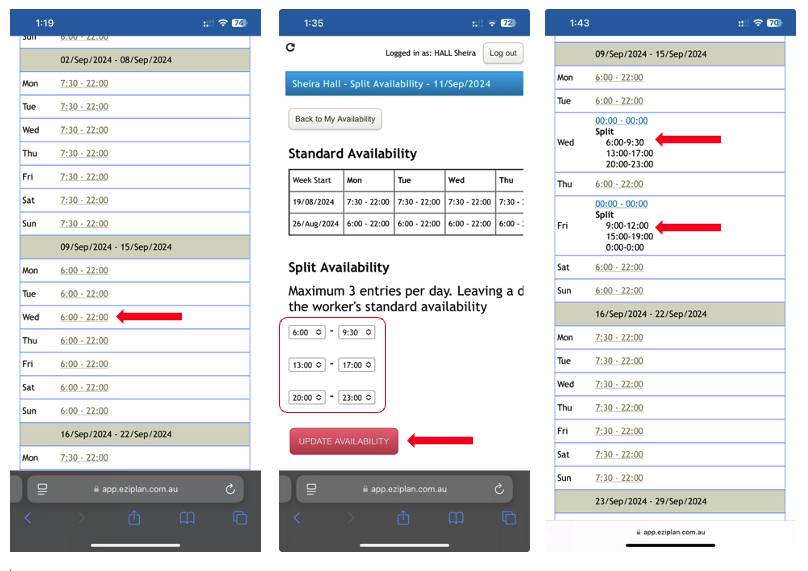
Task: Tap the Safari share icon in the left phone
Action: [134, 517]
